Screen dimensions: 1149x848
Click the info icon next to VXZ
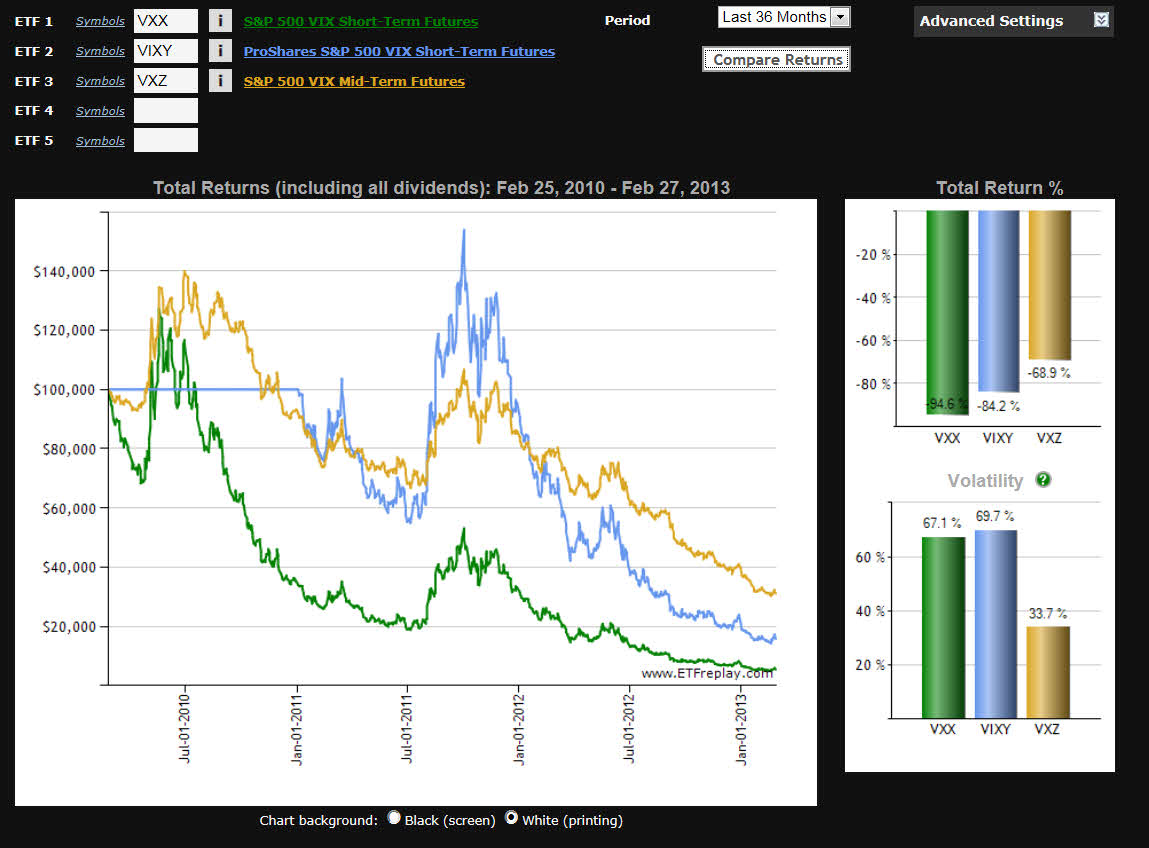tap(220, 81)
